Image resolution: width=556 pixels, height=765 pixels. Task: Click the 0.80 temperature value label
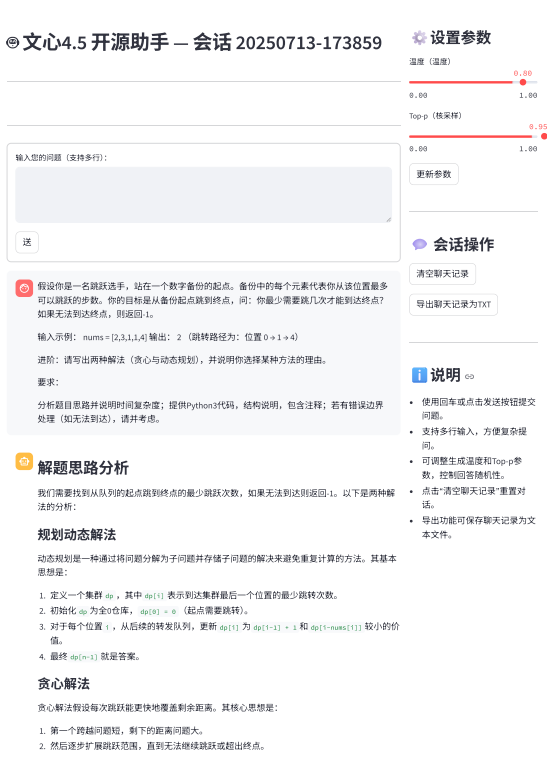(x=522, y=73)
